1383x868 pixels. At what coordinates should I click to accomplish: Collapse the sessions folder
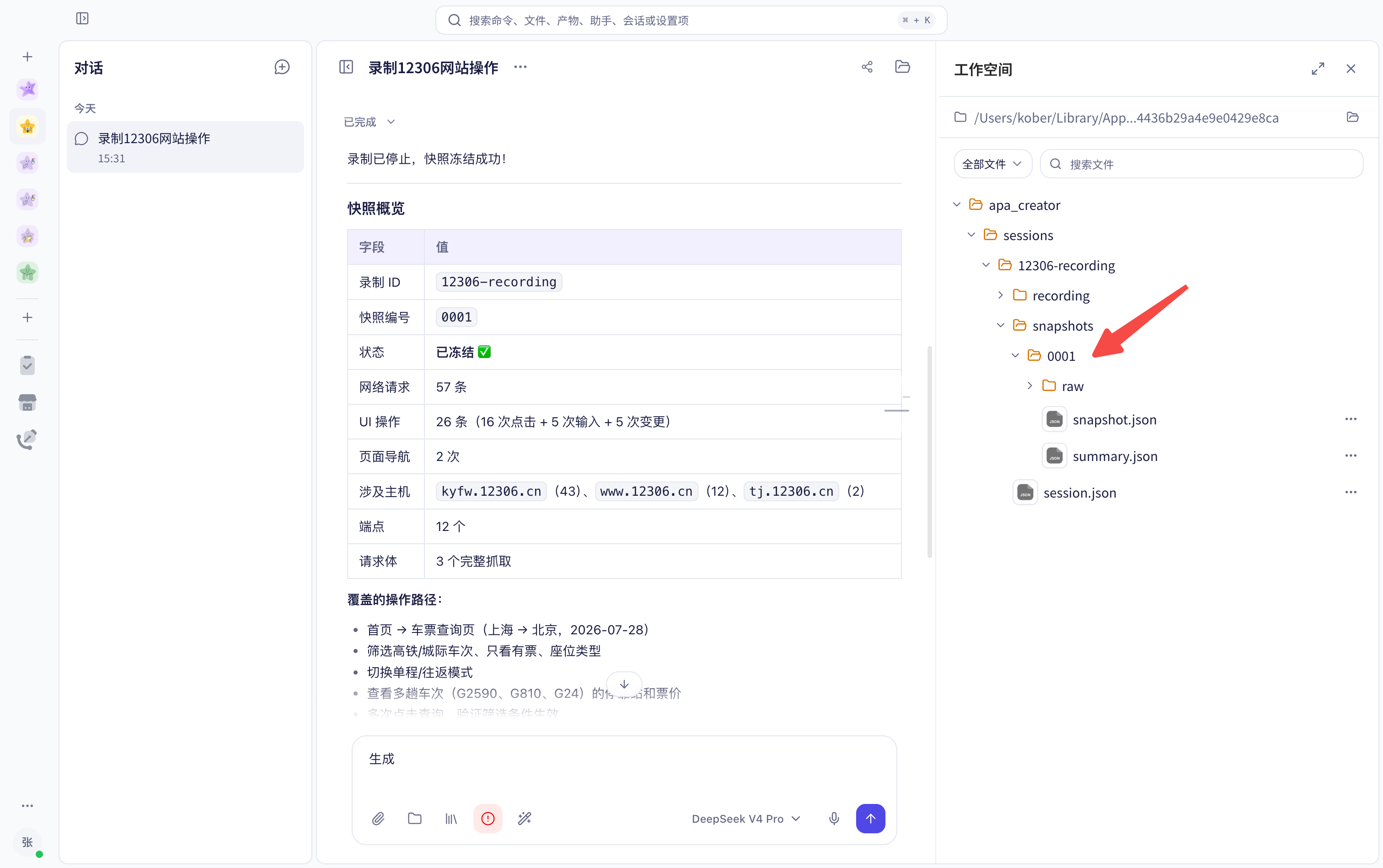(x=971, y=236)
